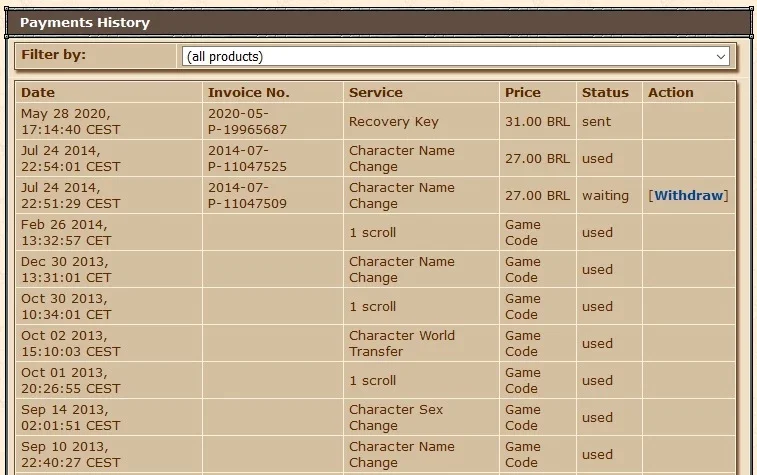Click the Action column header

(x=671, y=93)
